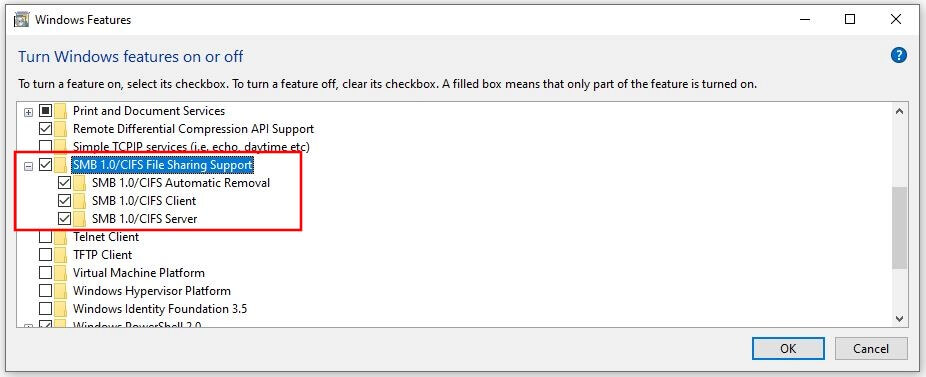Uncheck the SMB 1.0/CIFS Client checkbox
The image size is (926, 377).
pyautogui.click(x=64, y=201)
